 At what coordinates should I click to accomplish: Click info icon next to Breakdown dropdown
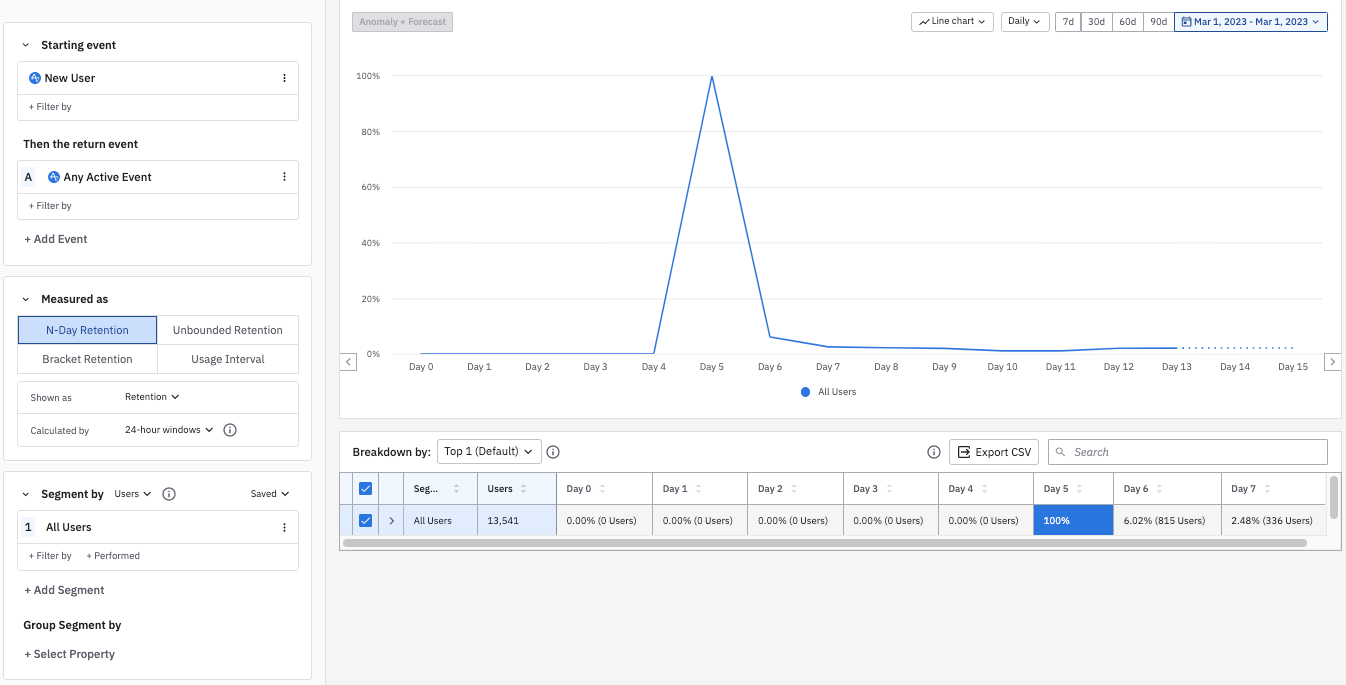coord(553,452)
